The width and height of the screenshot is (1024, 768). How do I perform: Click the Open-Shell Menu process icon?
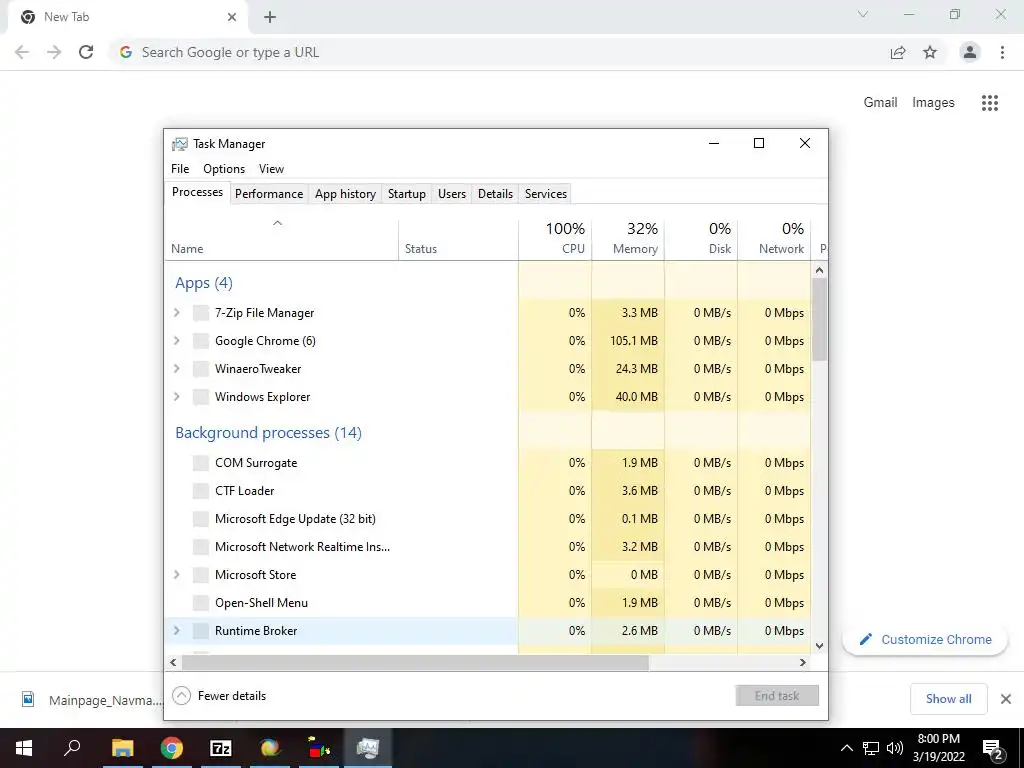[201, 603]
